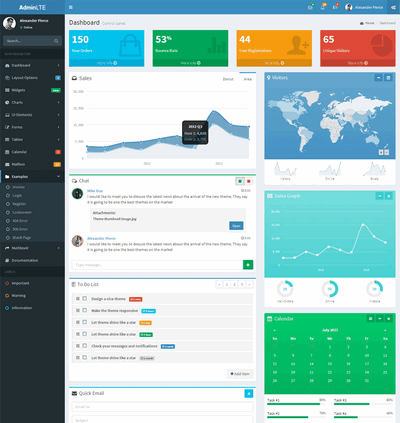Zoom in on the world map
The height and width of the screenshot is (423, 400).
pyautogui.click(x=381, y=152)
